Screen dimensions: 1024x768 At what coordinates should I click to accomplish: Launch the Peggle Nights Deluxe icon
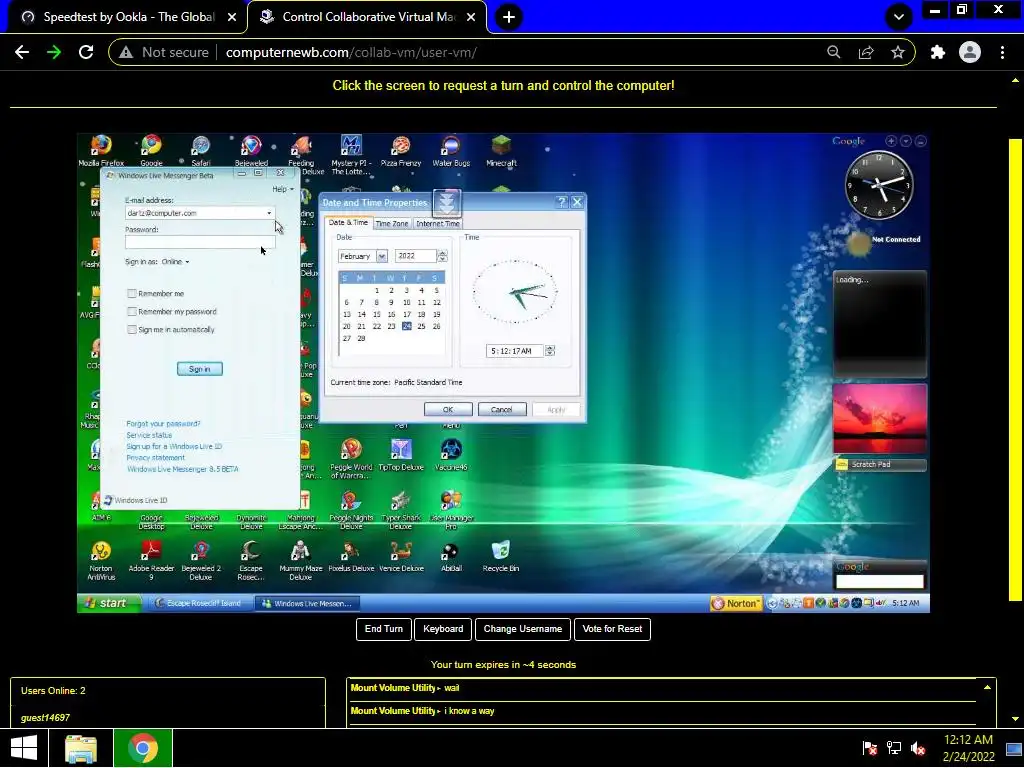coord(351,509)
